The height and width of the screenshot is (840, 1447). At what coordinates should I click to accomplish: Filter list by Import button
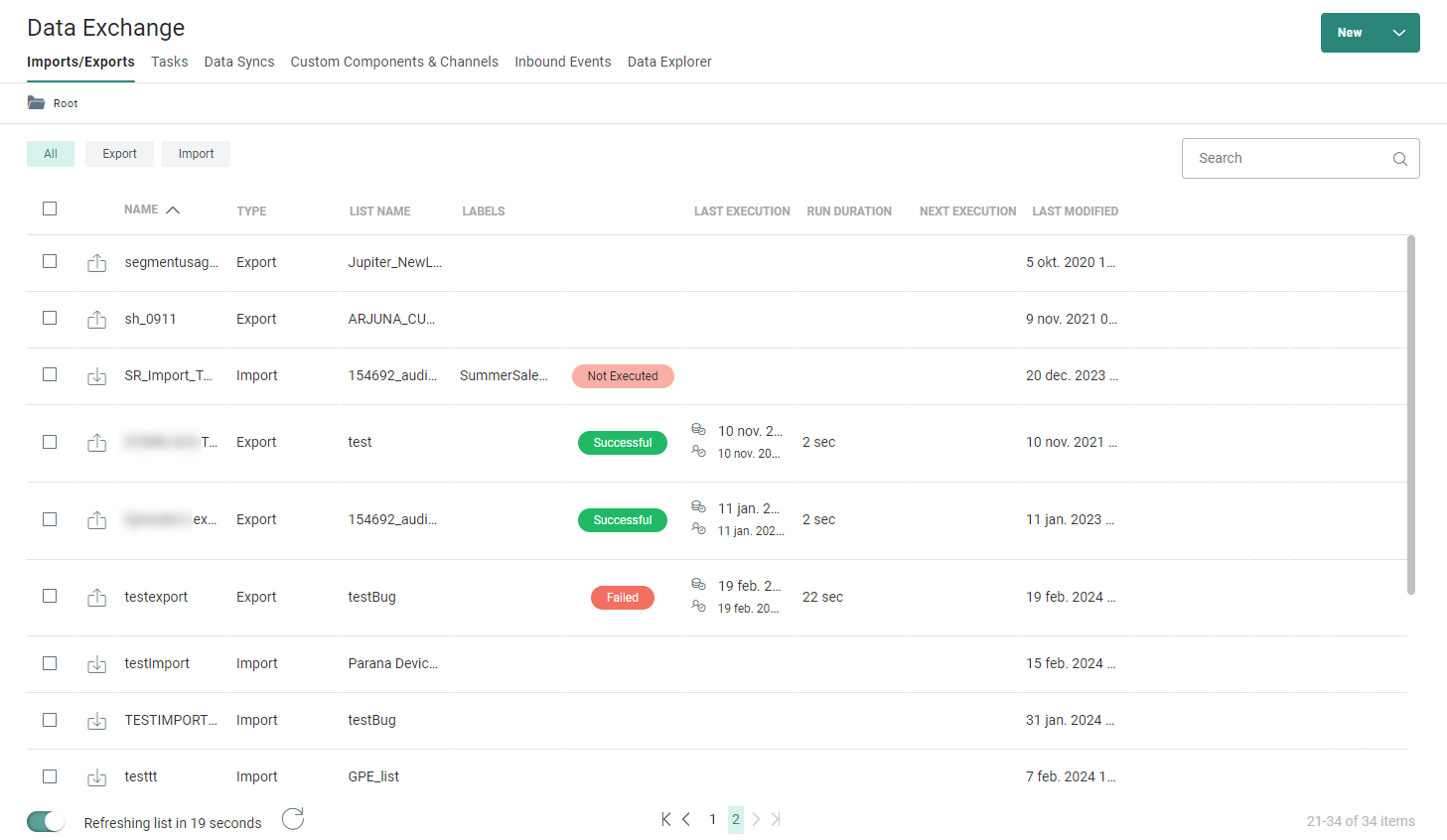[196, 154]
